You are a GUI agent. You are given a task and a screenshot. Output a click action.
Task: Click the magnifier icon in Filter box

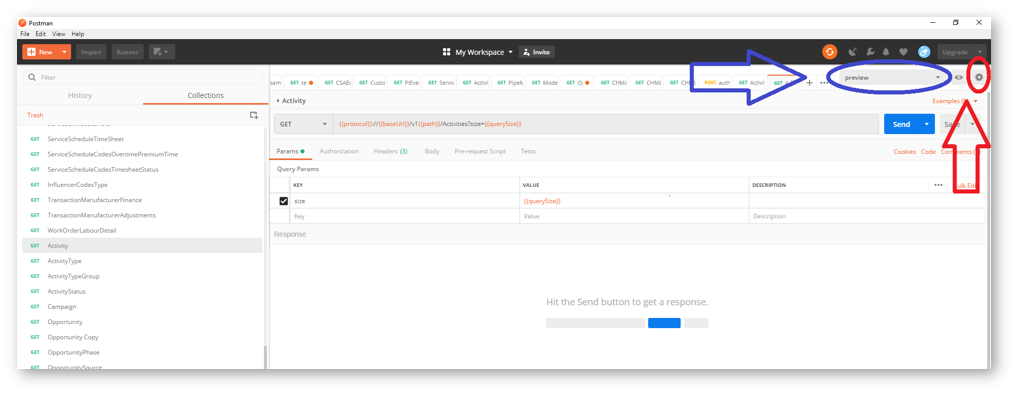tap(31, 77)
